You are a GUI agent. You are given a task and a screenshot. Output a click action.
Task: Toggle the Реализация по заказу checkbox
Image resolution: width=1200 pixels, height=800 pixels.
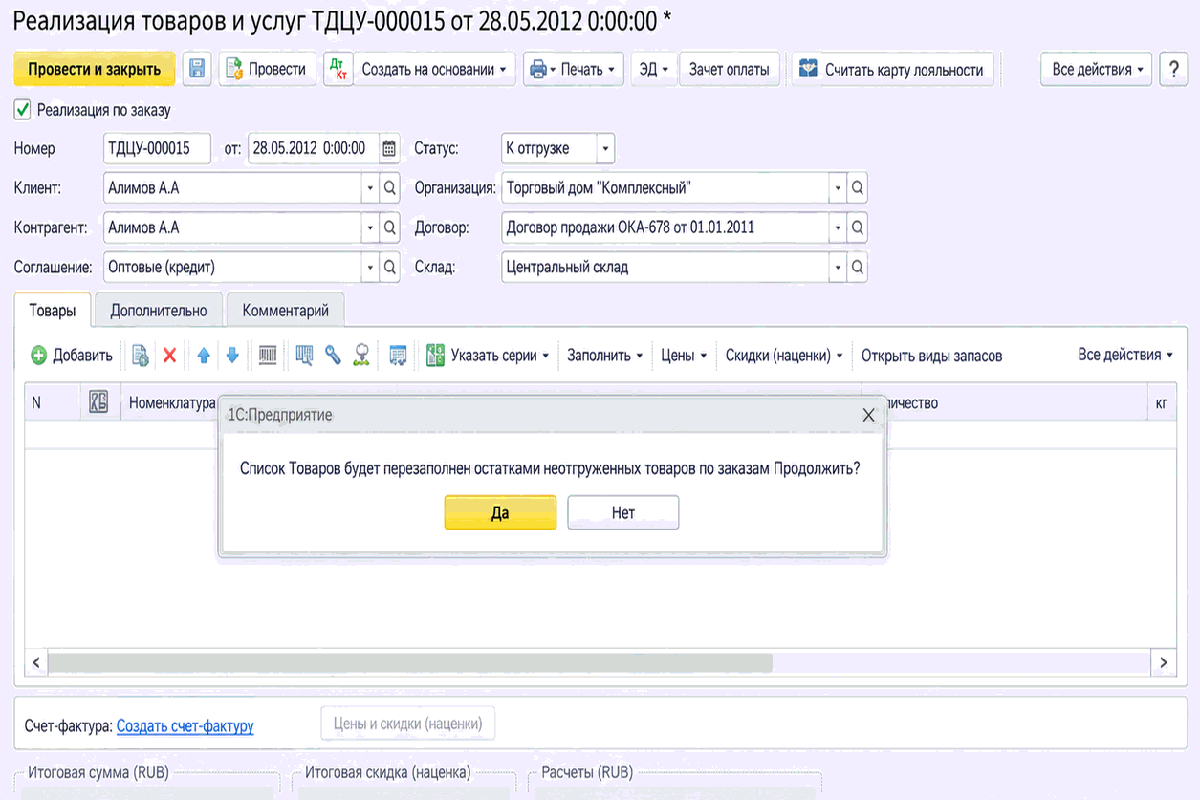[22, 109]
